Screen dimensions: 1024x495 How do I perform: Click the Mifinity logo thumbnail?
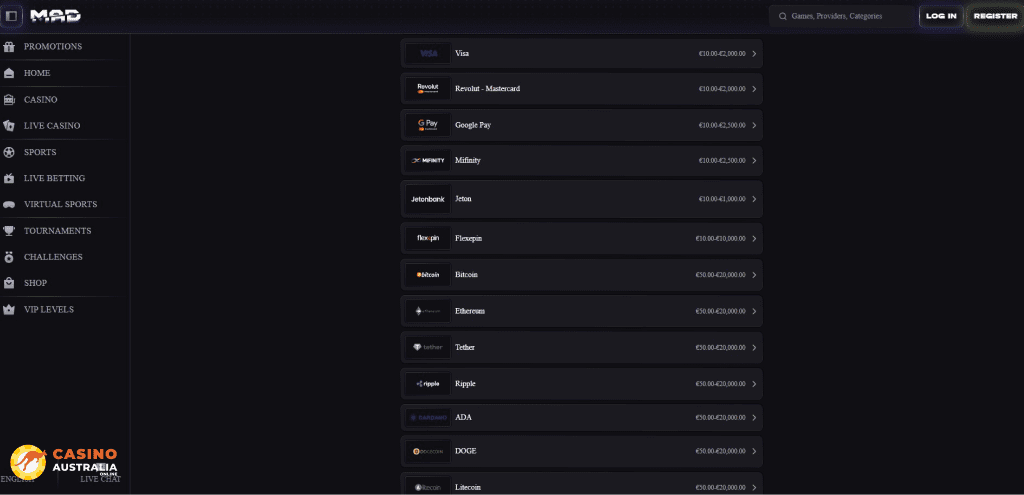[428, 161]
